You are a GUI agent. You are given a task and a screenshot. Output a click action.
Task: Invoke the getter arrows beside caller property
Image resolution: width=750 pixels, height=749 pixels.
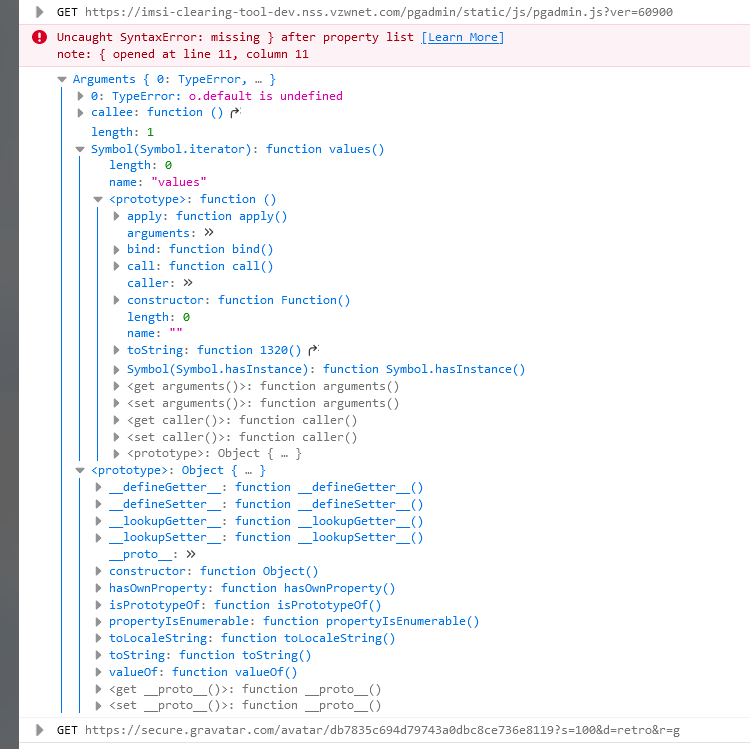188,283
